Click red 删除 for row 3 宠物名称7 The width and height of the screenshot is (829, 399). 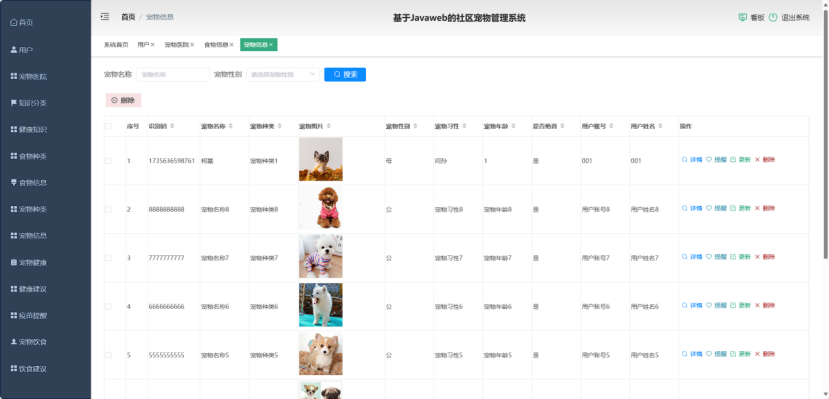(x=764, y=257)
